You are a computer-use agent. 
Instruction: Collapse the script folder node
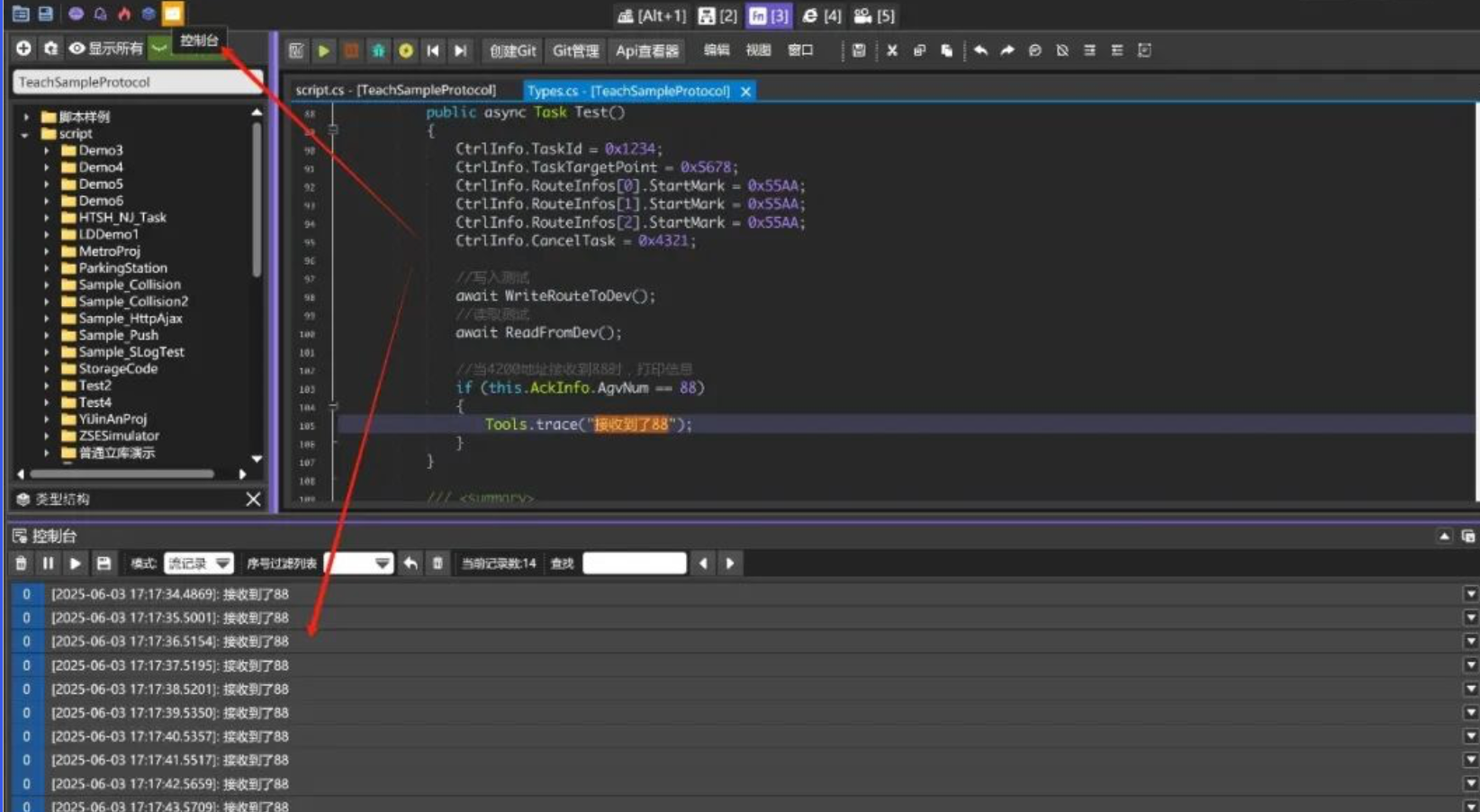pos(25,134)
